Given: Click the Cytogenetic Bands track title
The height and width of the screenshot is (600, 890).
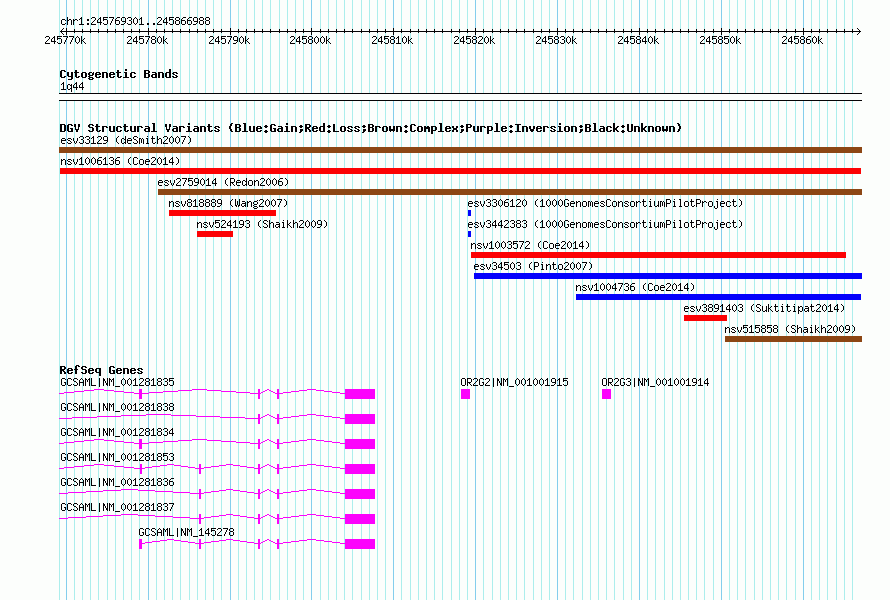Looking at the screenshot, I should click(x=119, y=74).
